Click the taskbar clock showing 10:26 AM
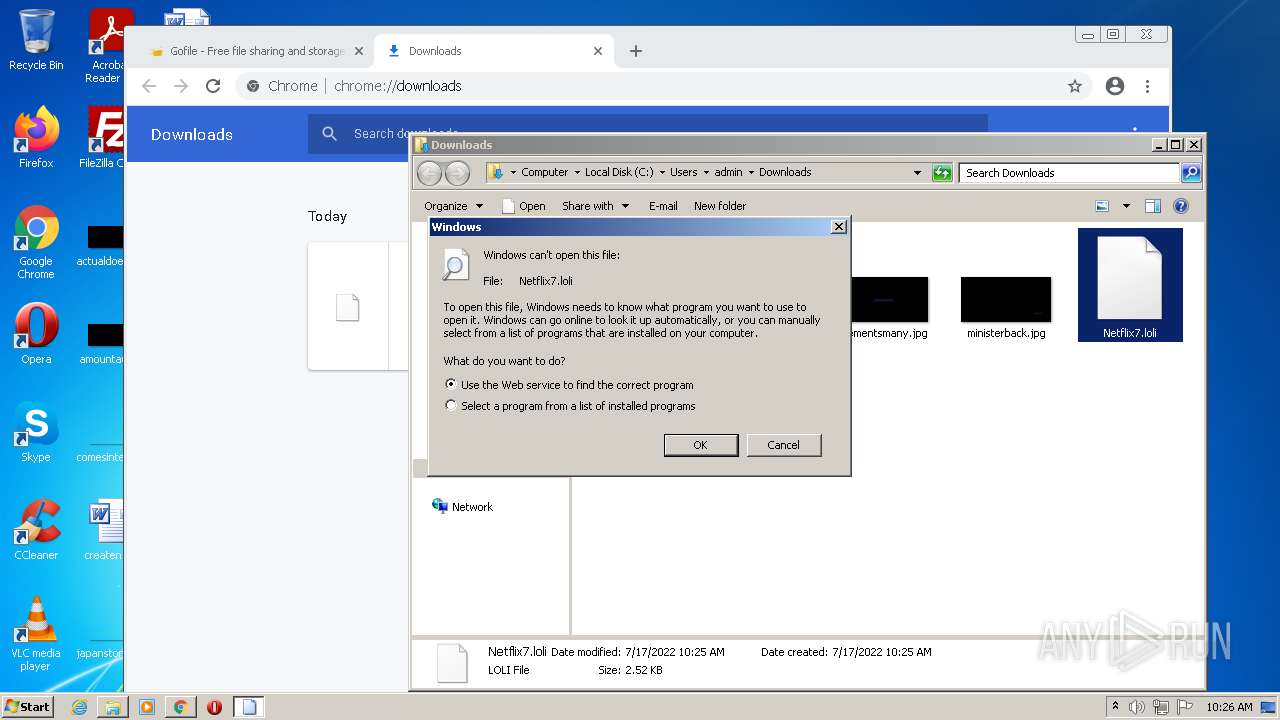The height and width of the screenshot is (720, 1280). pos(1229,707)
